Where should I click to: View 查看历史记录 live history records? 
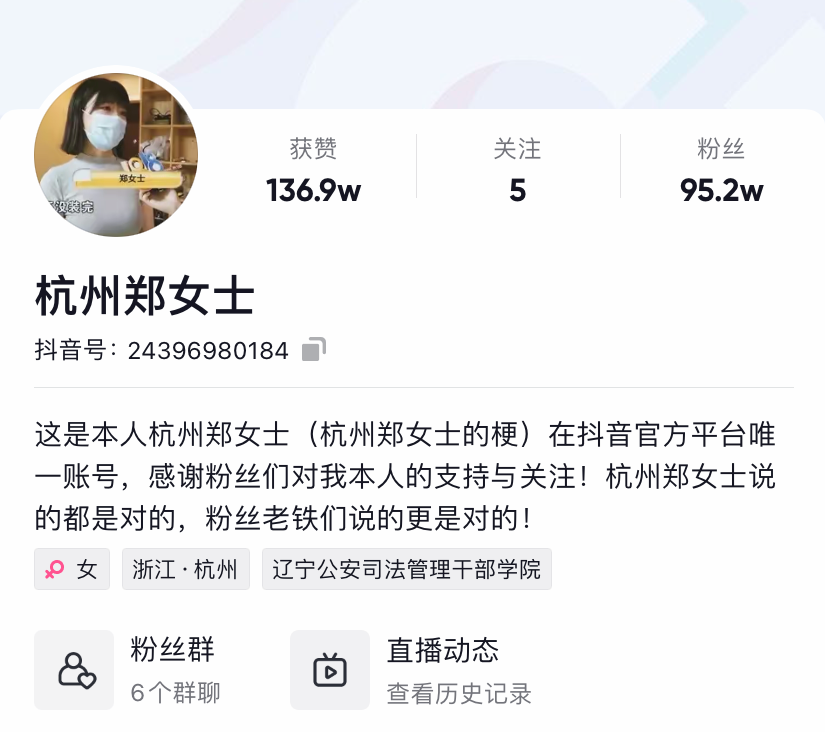tap(459, 694)
